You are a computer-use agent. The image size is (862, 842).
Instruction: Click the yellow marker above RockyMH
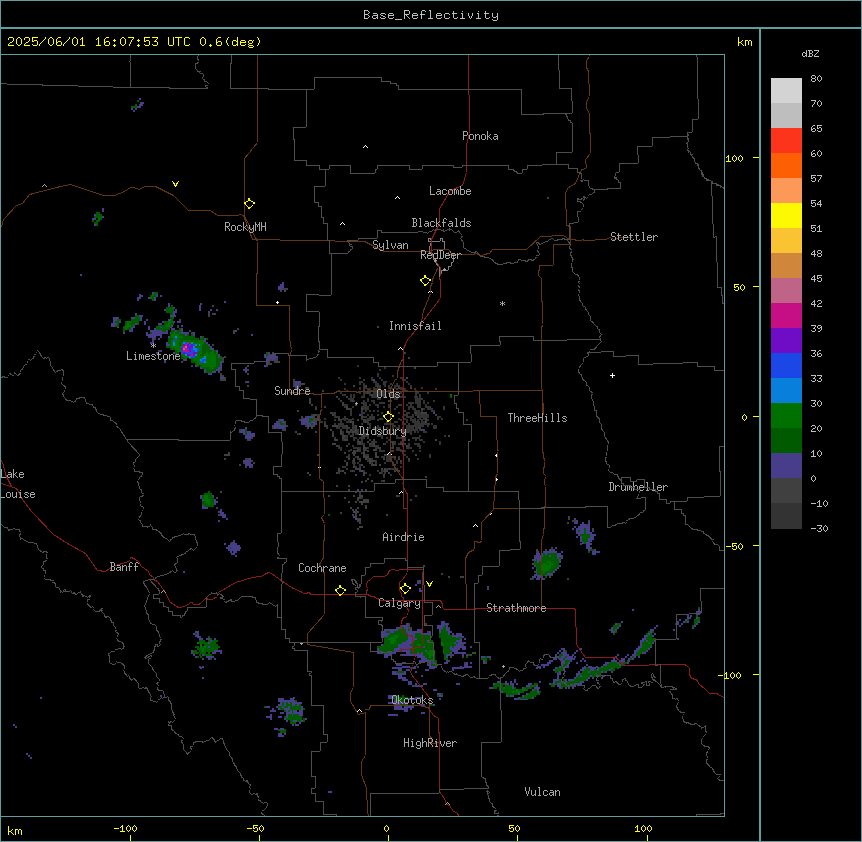click(x=250, y=203)
